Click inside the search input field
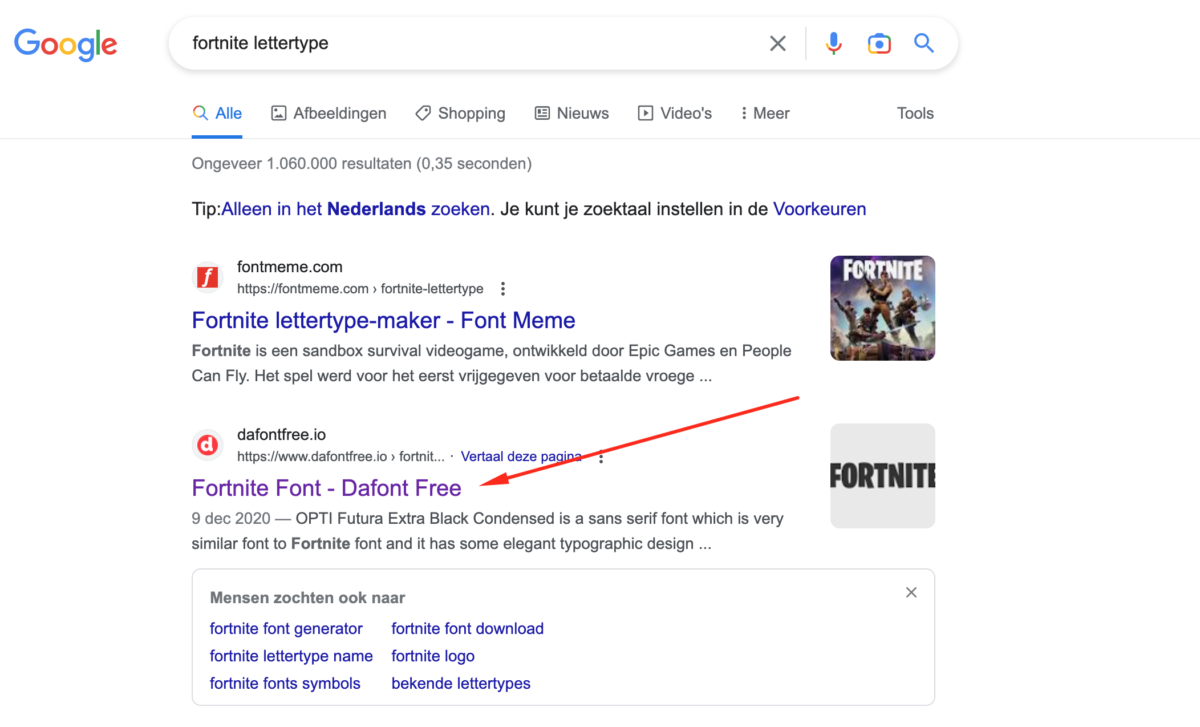 460,44
